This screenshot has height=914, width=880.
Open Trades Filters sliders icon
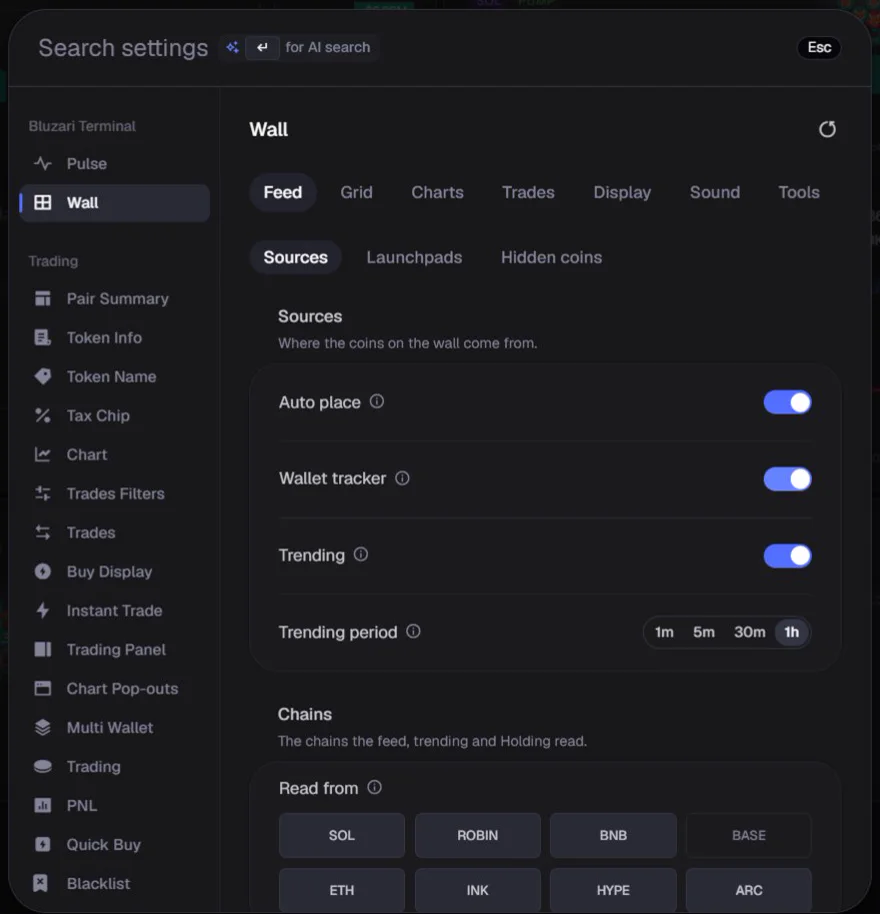[x=43, y=494]
